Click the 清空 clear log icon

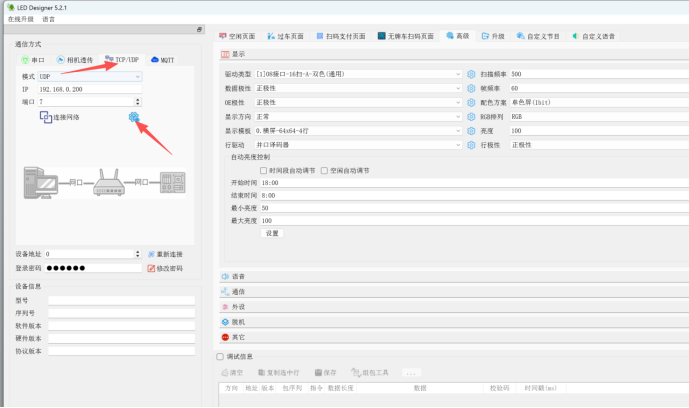tap(225, 372)
